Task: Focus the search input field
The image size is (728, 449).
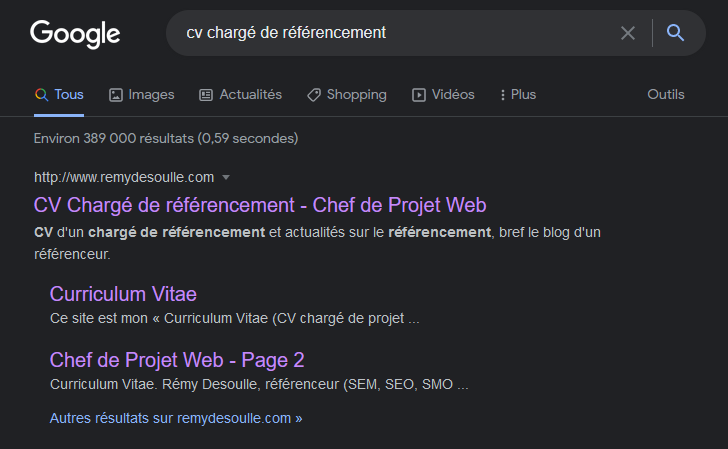Action: click(x=395, y=33)
